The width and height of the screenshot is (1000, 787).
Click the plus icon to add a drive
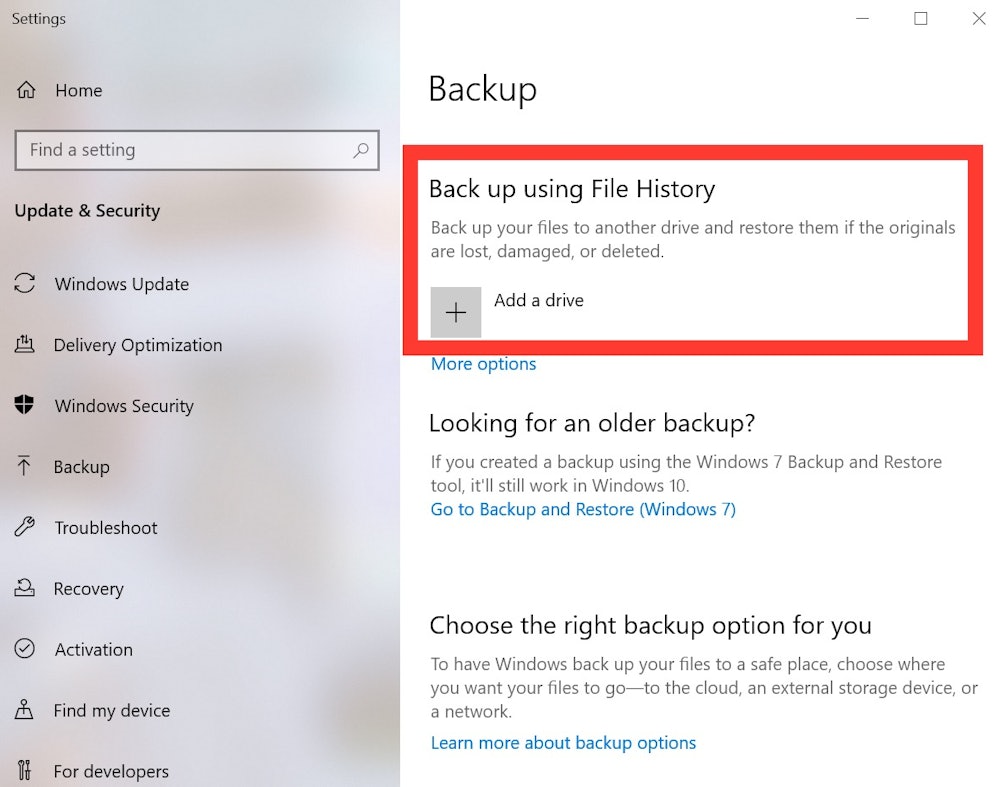(455, 311)
